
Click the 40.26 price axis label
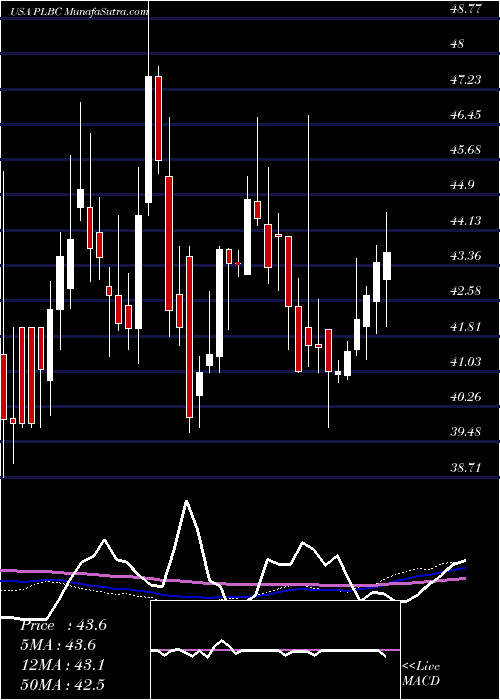click(466, 396)
